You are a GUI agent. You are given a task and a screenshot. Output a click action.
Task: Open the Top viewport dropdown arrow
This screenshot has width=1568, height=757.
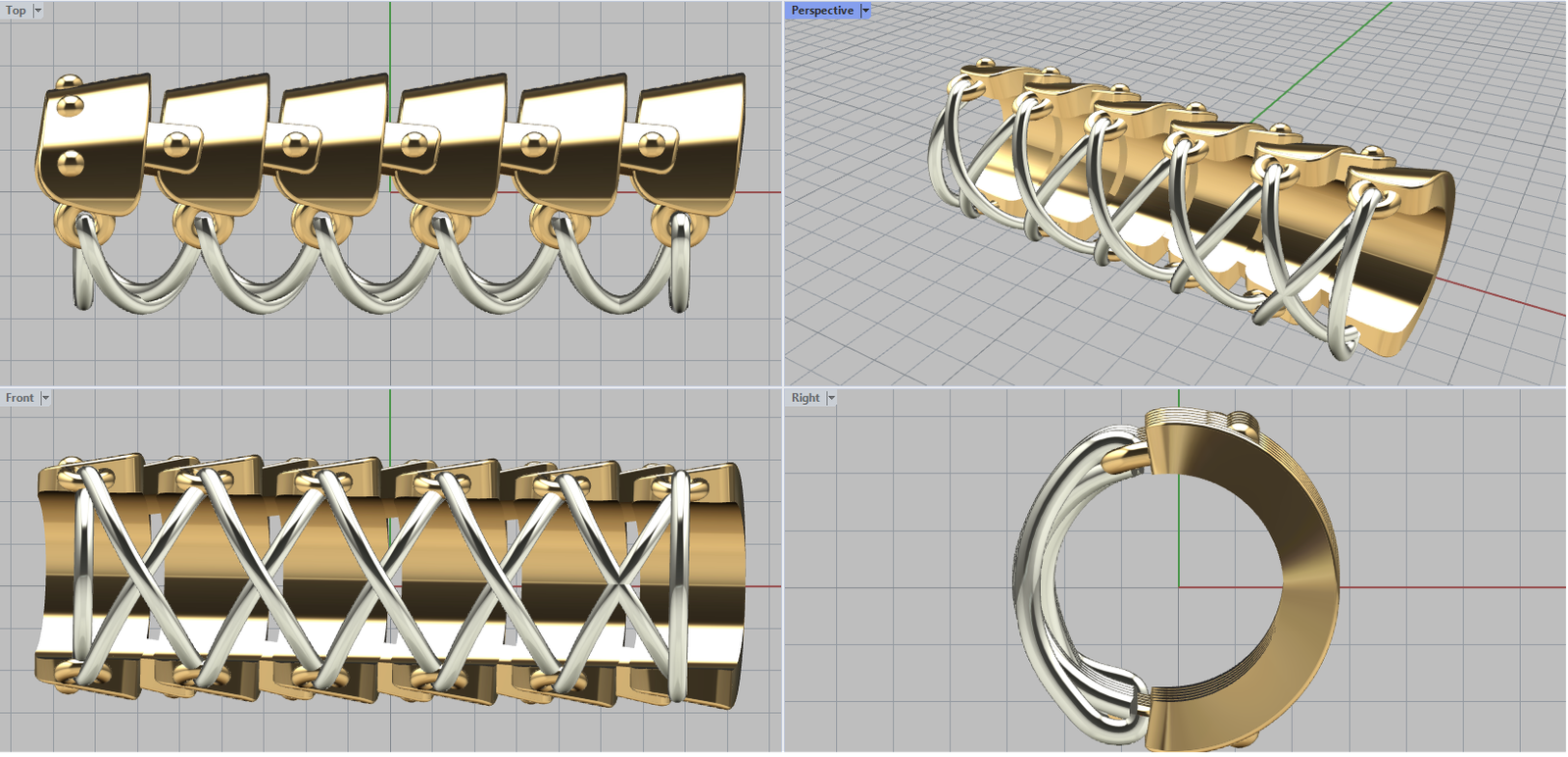(38, 11)
